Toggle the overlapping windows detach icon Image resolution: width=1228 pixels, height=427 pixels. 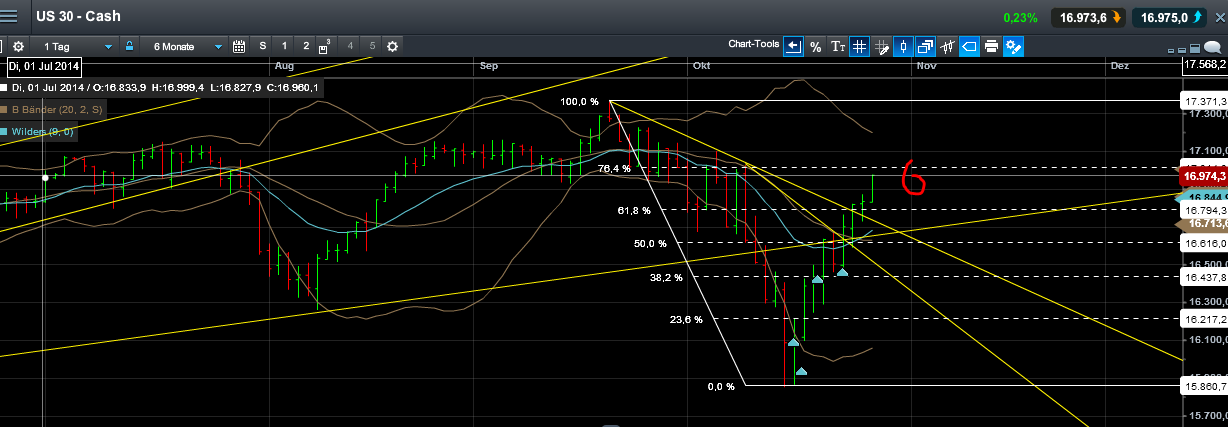point(925,46)
